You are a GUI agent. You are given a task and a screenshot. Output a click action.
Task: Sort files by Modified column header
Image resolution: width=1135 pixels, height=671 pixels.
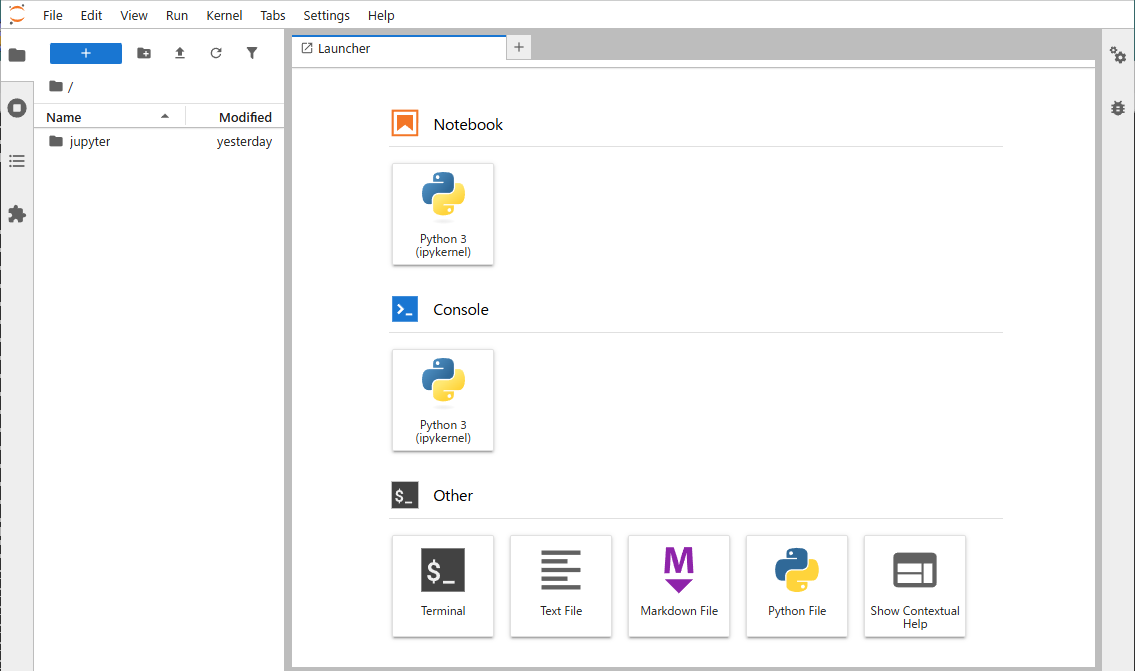[x=235, y=117]
